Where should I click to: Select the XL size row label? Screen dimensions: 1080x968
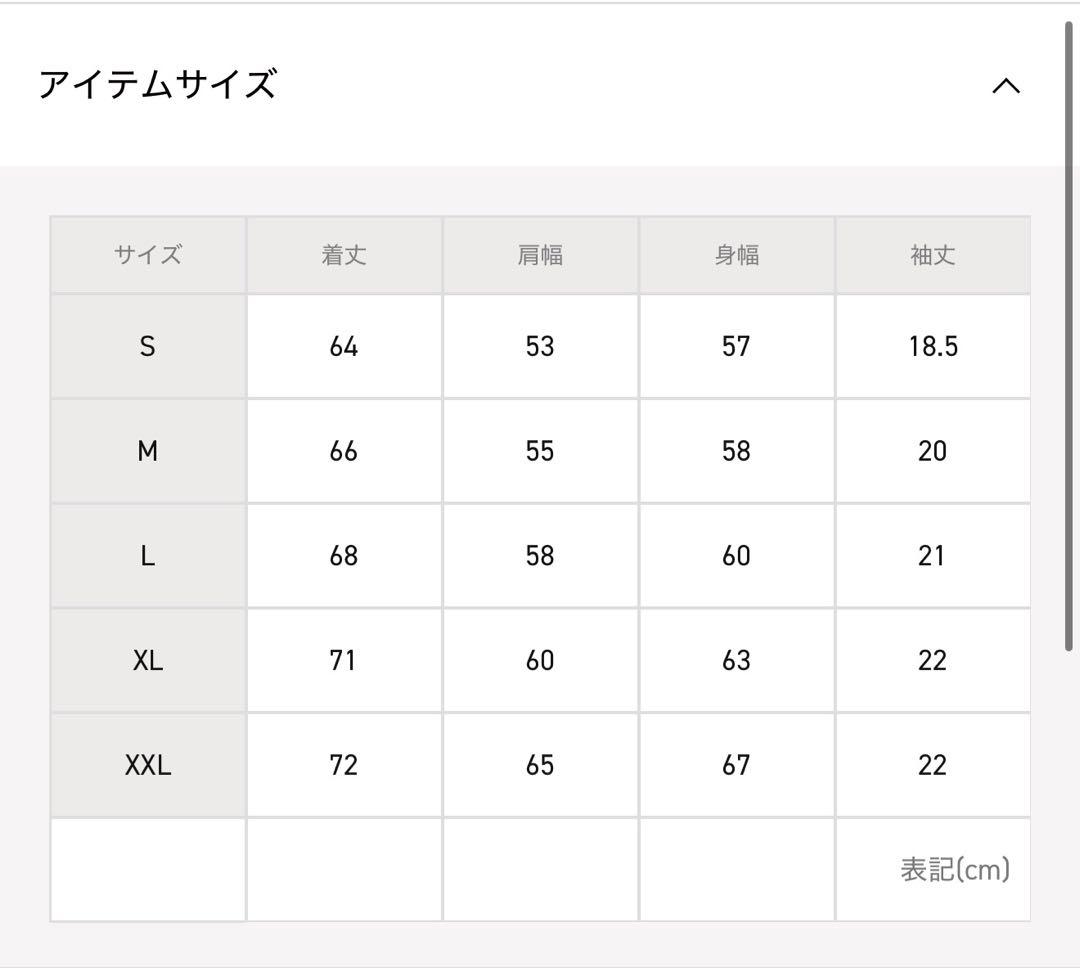tap(148, 660)
